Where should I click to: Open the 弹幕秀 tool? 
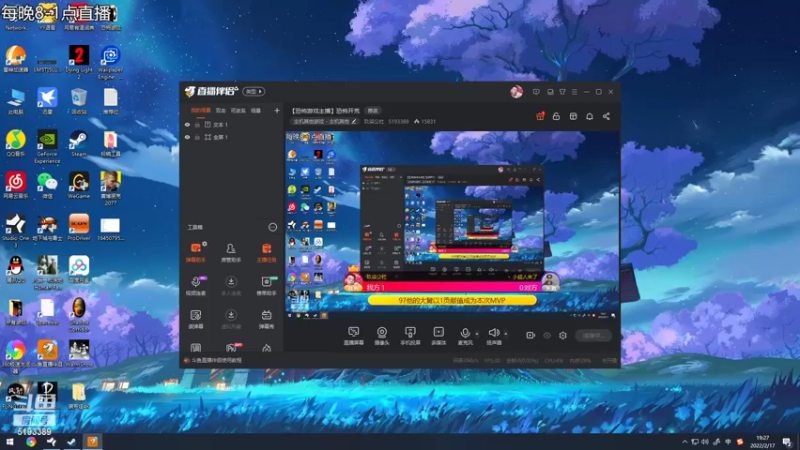[x=266, y=319]
